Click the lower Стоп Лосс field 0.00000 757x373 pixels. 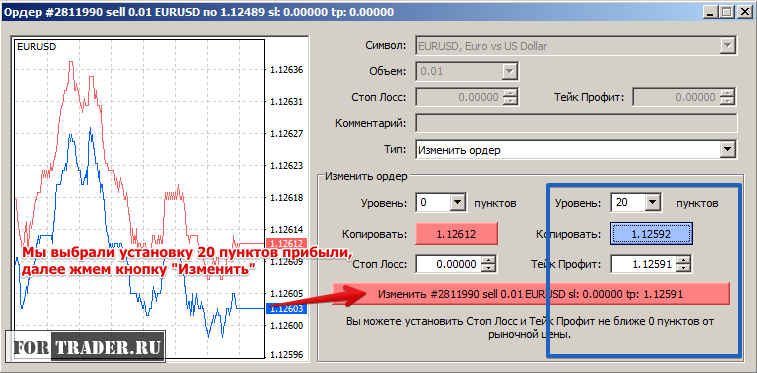pyautogui.click(x=448, y=264)
